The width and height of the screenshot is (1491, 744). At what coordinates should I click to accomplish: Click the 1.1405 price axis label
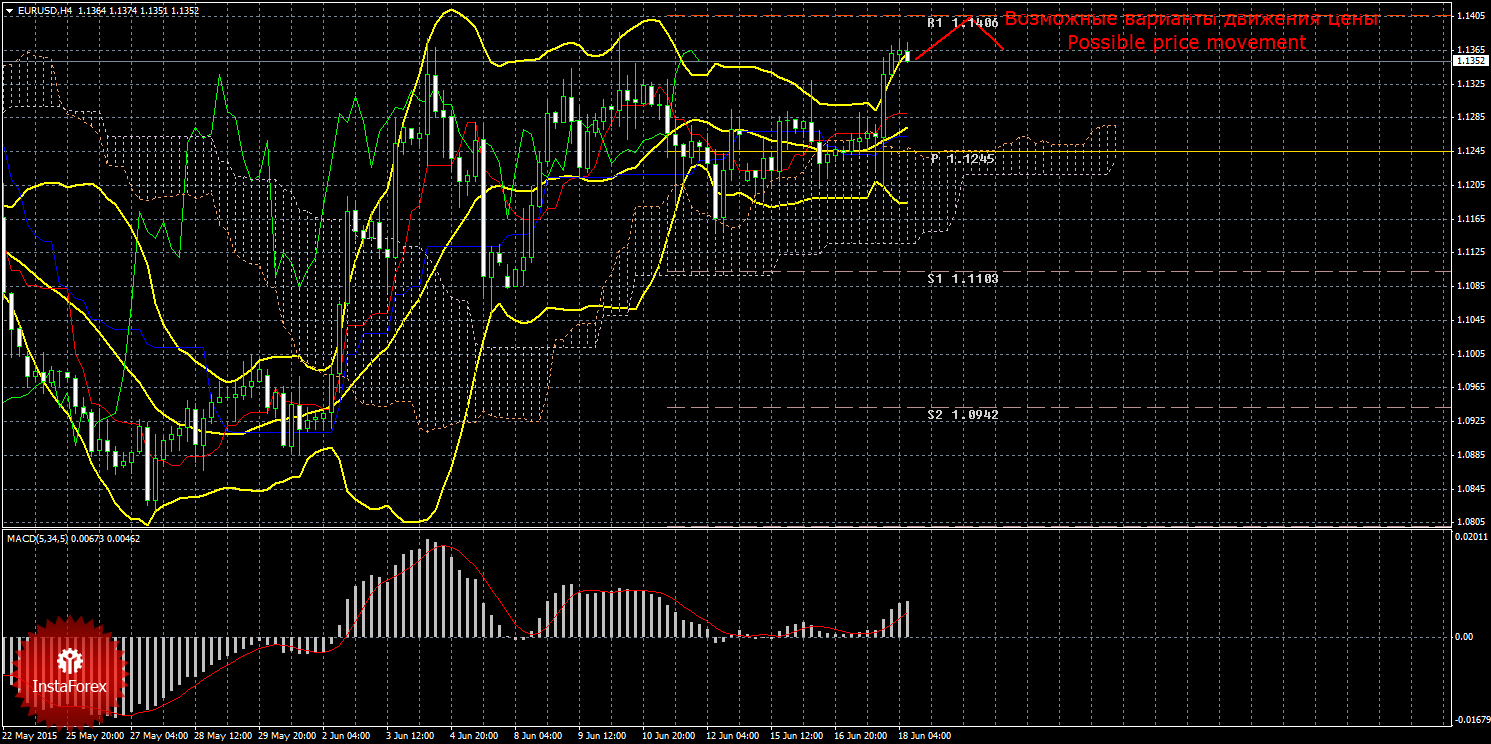click(x=1470, y=16)
